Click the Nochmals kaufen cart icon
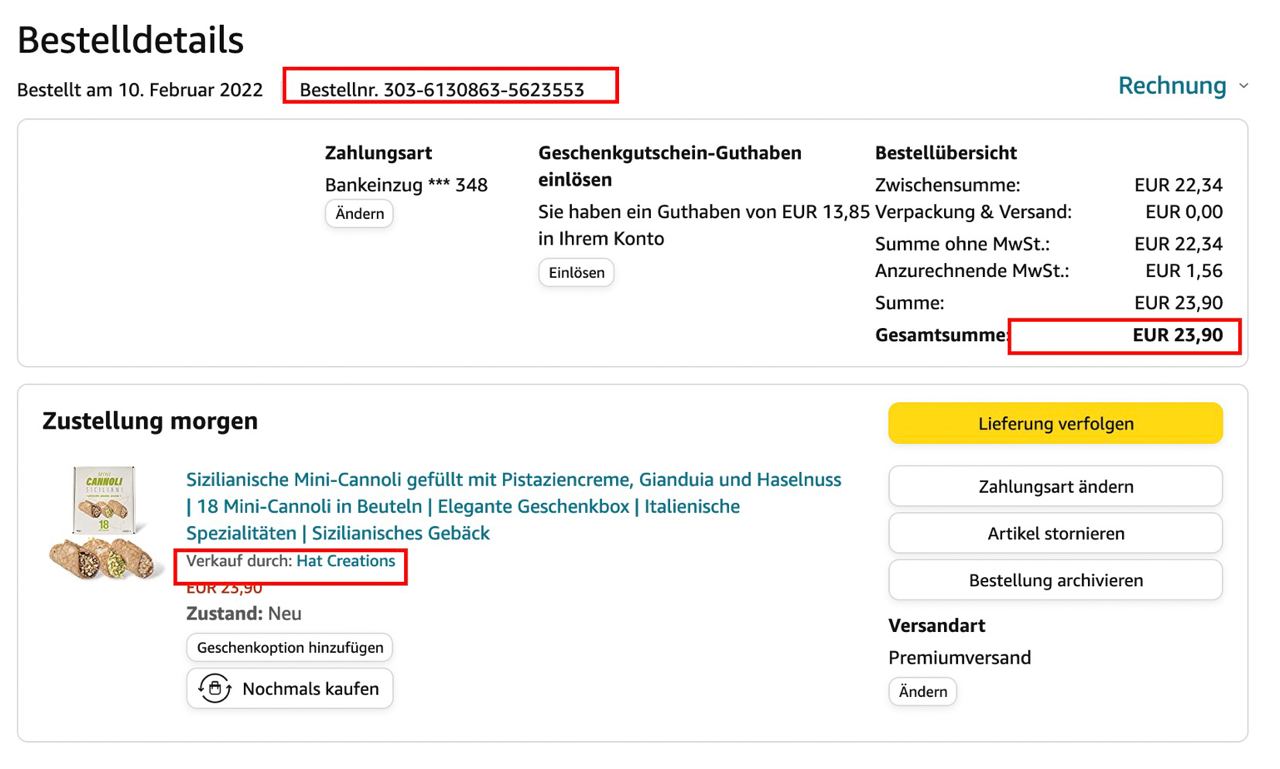The width and height of the screenshot is (1280, 769). point(212,688)
